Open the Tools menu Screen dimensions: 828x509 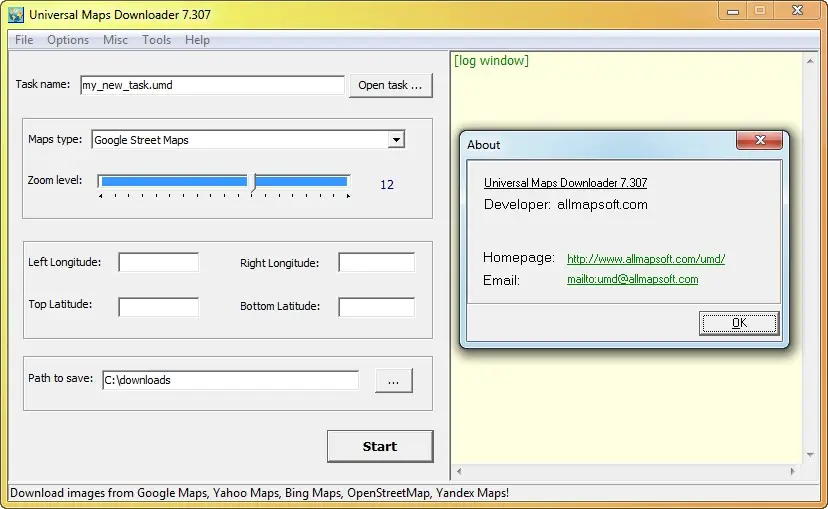coord(156,40)
